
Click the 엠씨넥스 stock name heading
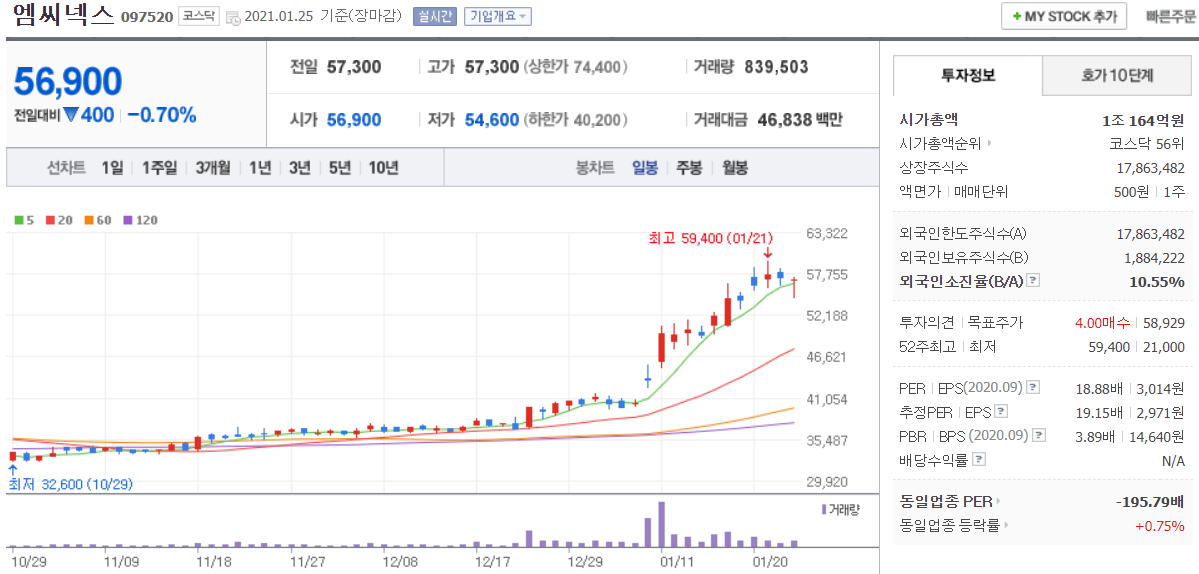pyautogui.click(x=63, y=15)
